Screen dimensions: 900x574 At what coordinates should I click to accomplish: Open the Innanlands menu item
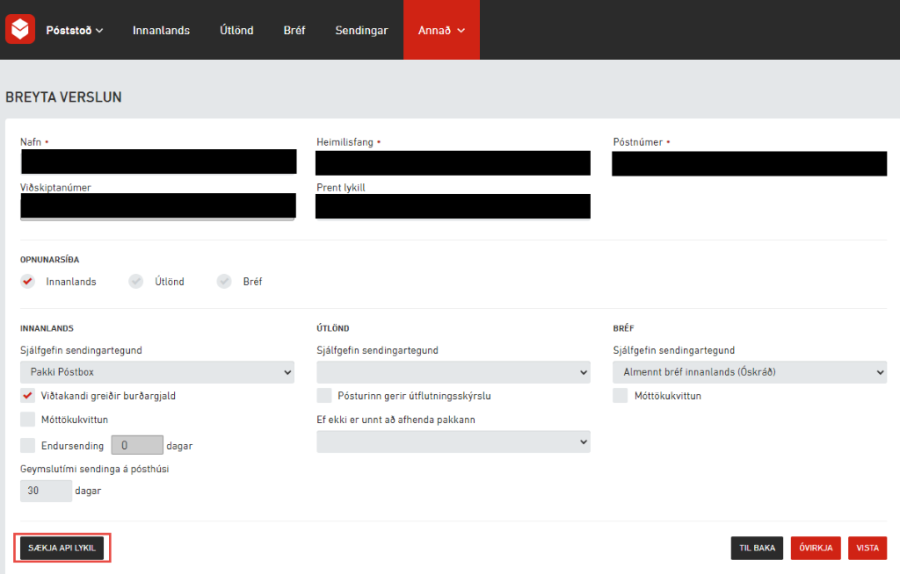161,31
